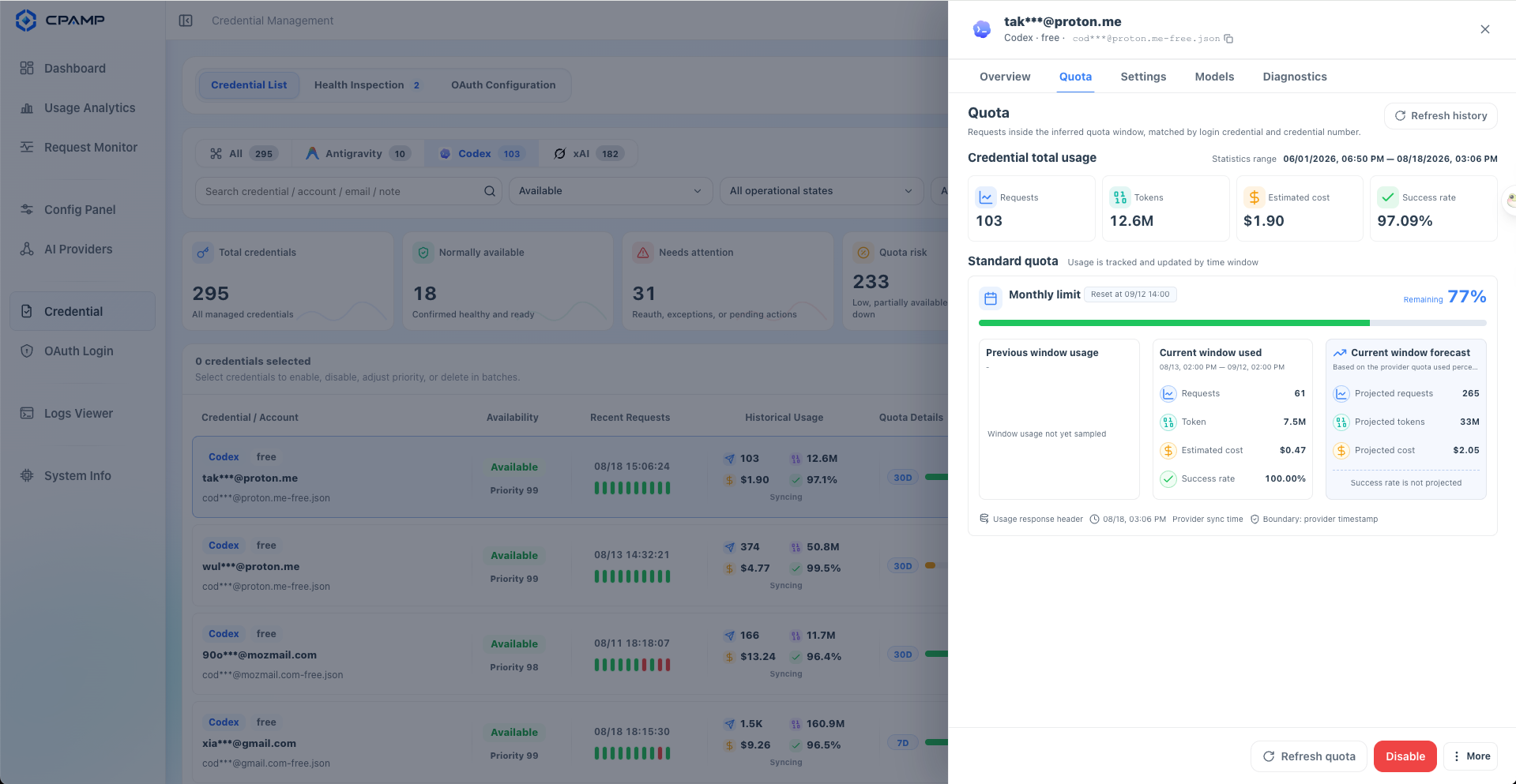This screenshot has height=784, width=1516.
Task: Collapse sidebar using panel toggle icon
Action: click(186, 21)
